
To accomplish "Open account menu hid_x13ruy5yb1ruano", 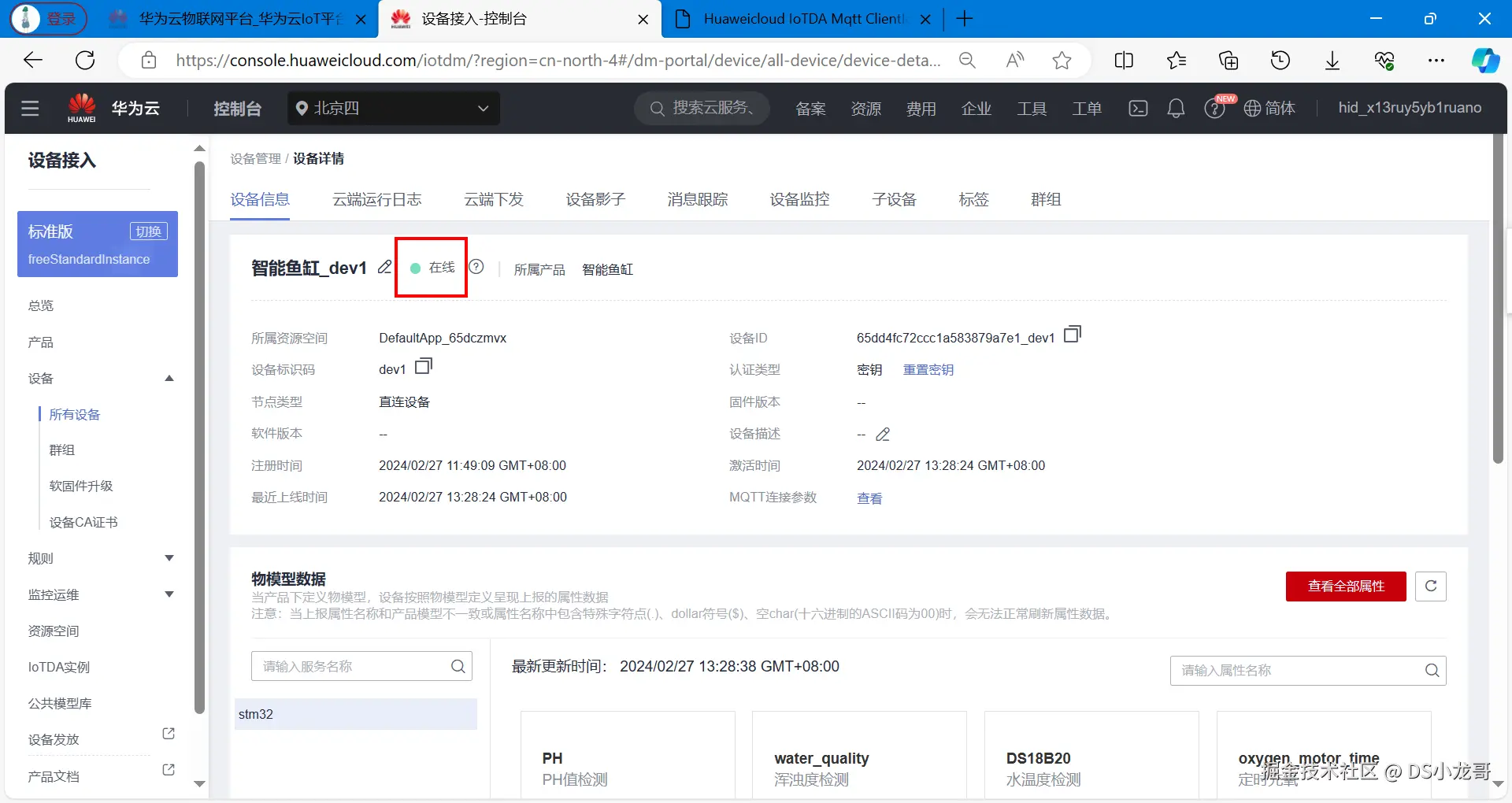I will coord(1410,108).
